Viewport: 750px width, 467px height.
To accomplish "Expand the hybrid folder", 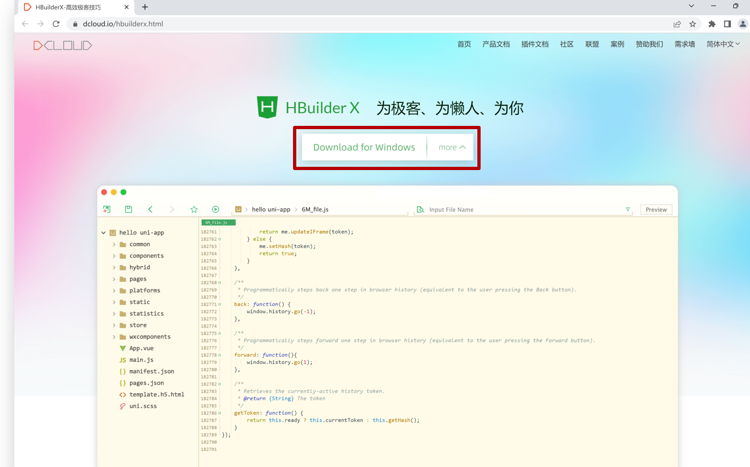I will pyautogui.click(x=114, y=267).
